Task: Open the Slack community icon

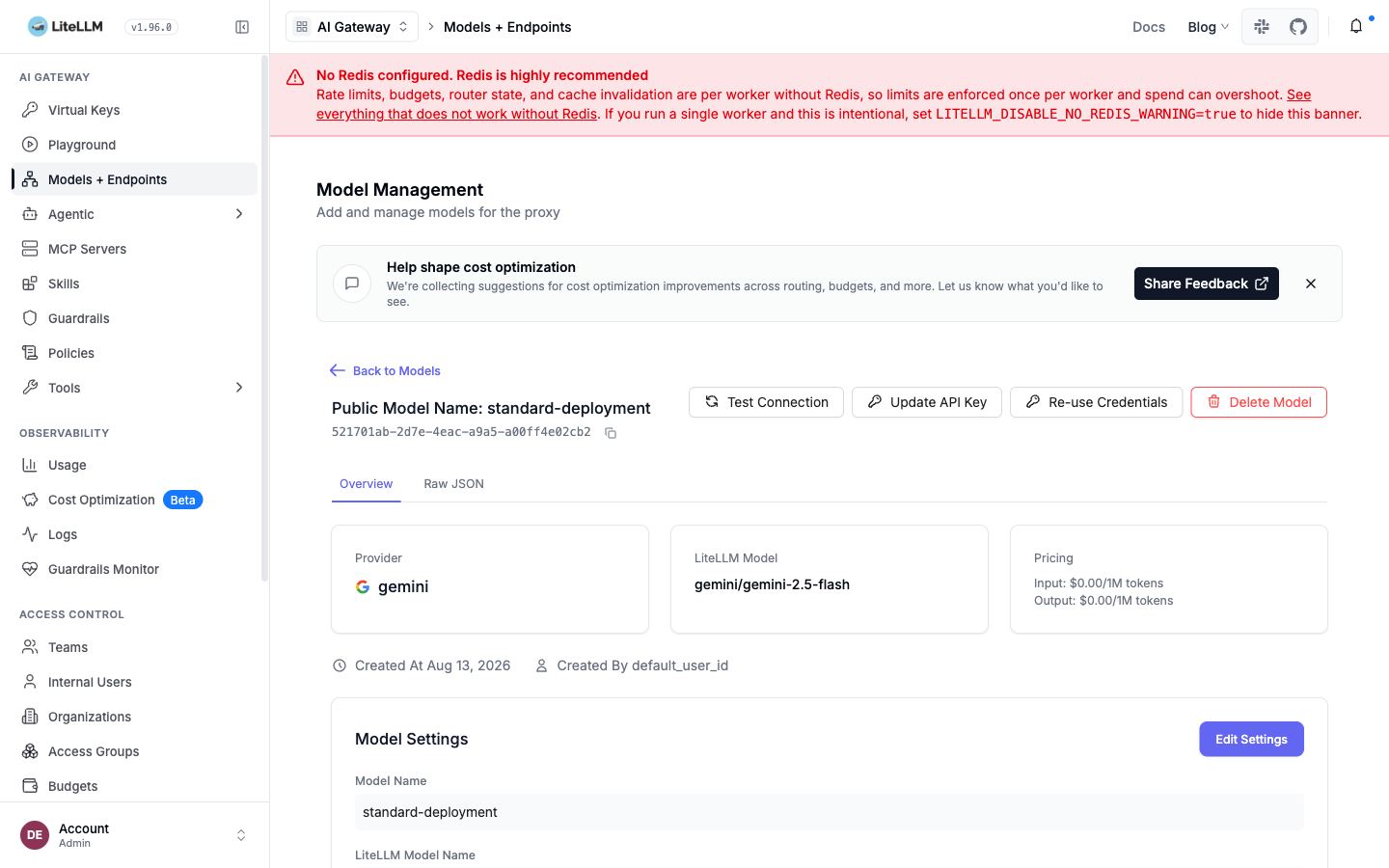Action: (1262, 27)
